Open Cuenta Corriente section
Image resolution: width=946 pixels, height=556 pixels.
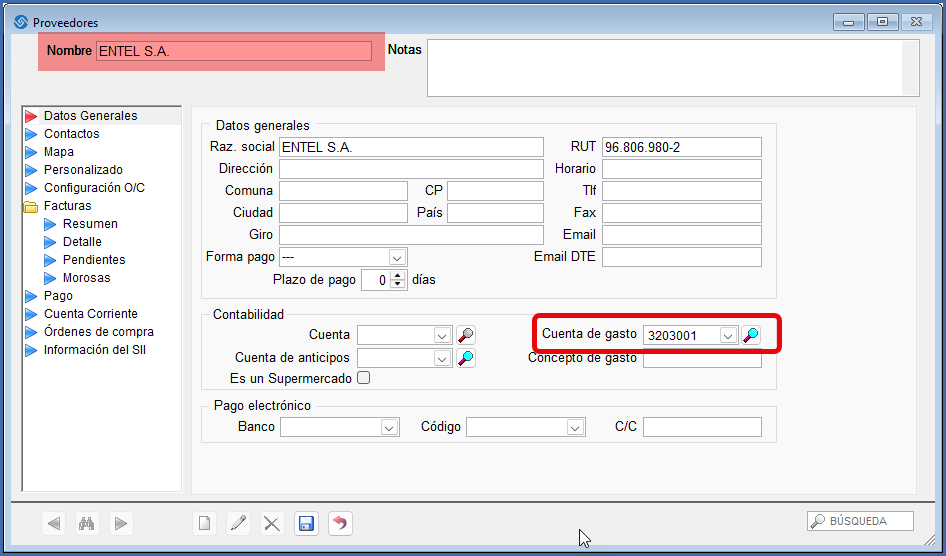pos(90,314)
